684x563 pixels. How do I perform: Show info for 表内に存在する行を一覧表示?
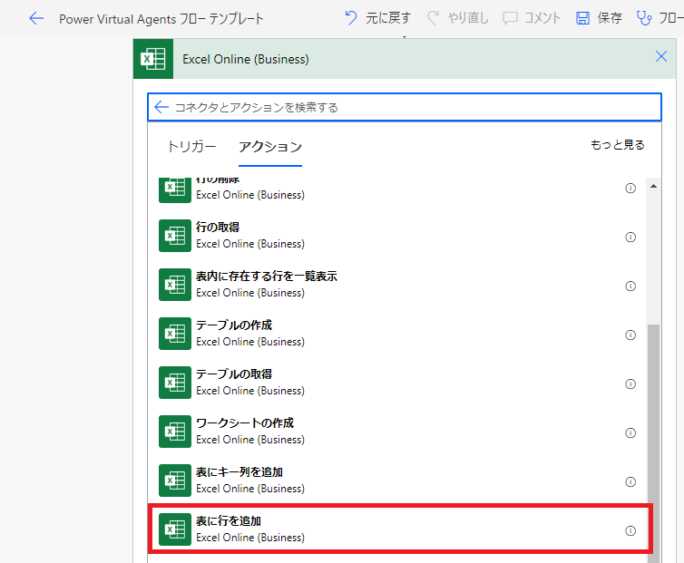pos(630,286)
